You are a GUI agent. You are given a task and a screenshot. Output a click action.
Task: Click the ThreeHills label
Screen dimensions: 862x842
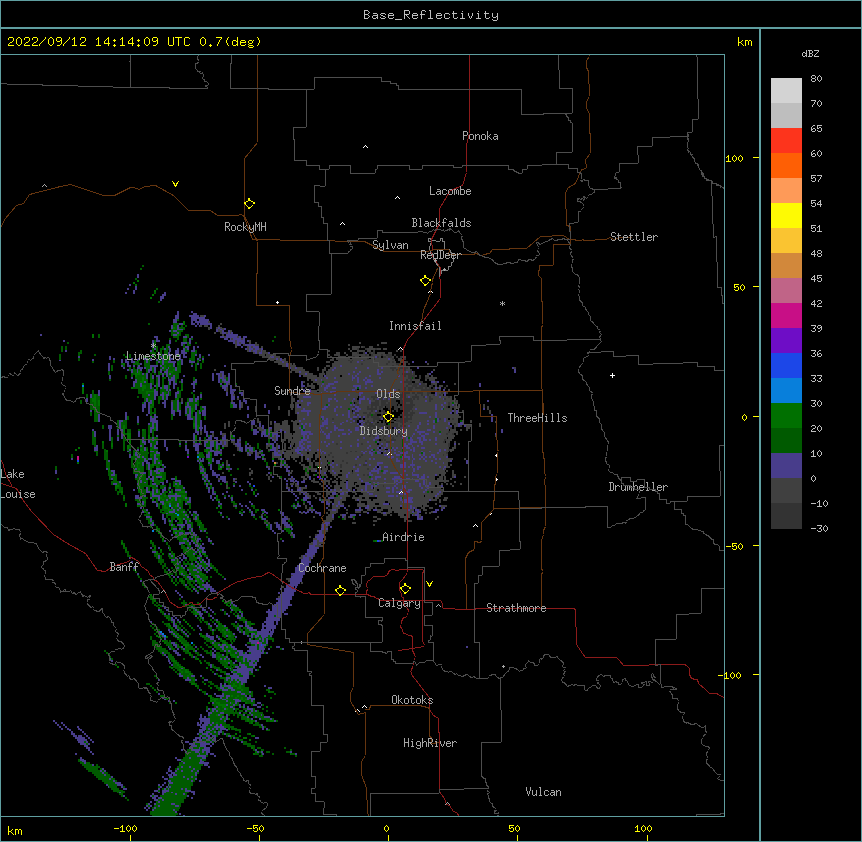point(537,418)
